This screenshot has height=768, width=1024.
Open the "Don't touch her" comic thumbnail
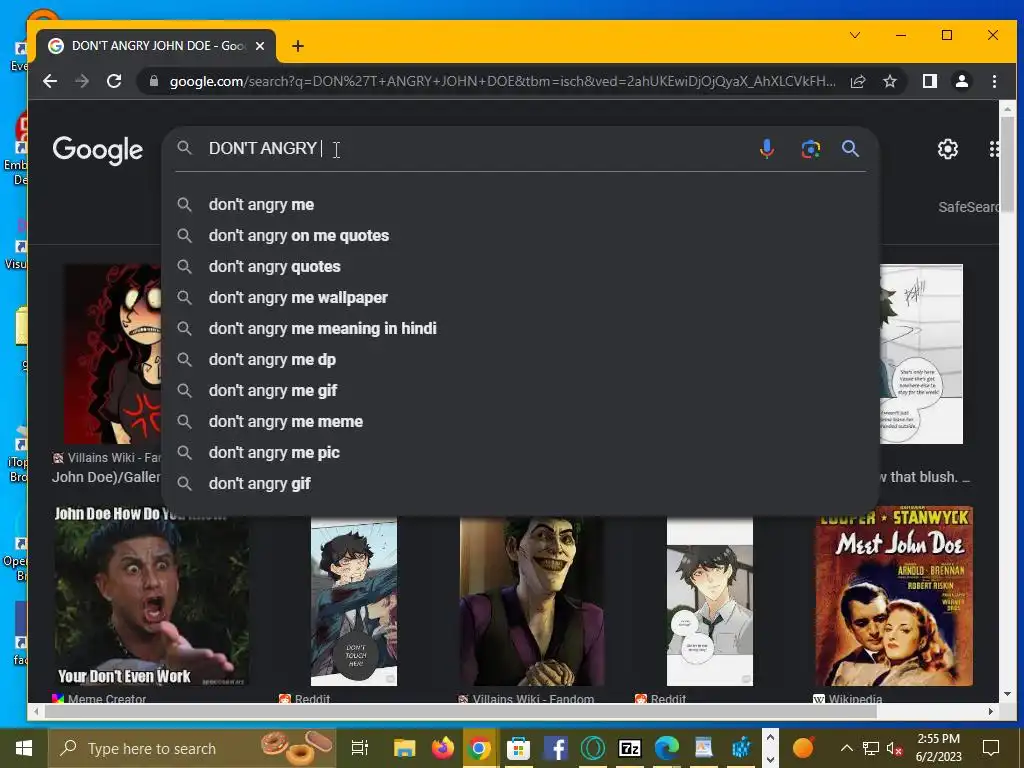point(353,601)
